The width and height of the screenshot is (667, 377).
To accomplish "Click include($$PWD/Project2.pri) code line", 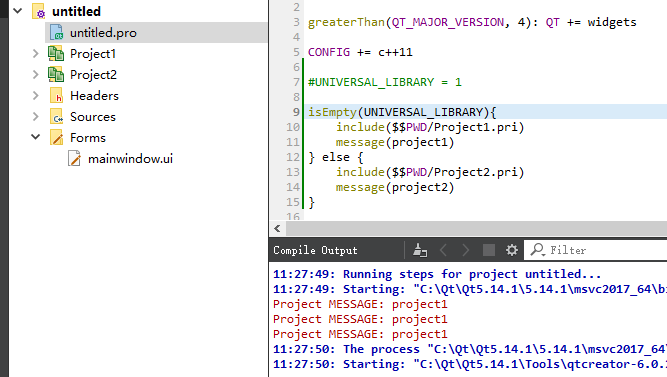I will [x=430, y=172].
